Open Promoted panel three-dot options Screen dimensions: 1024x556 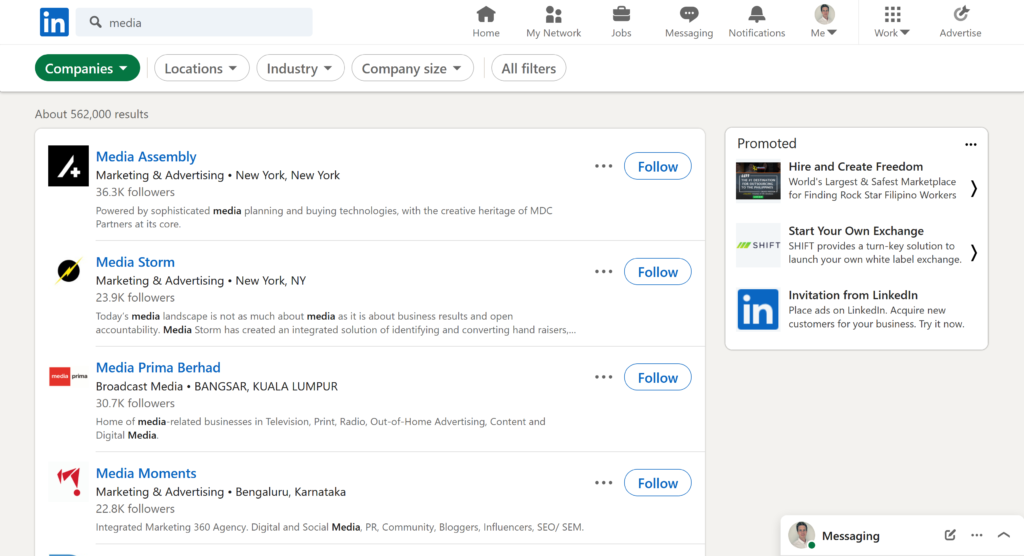click(970, 144)
